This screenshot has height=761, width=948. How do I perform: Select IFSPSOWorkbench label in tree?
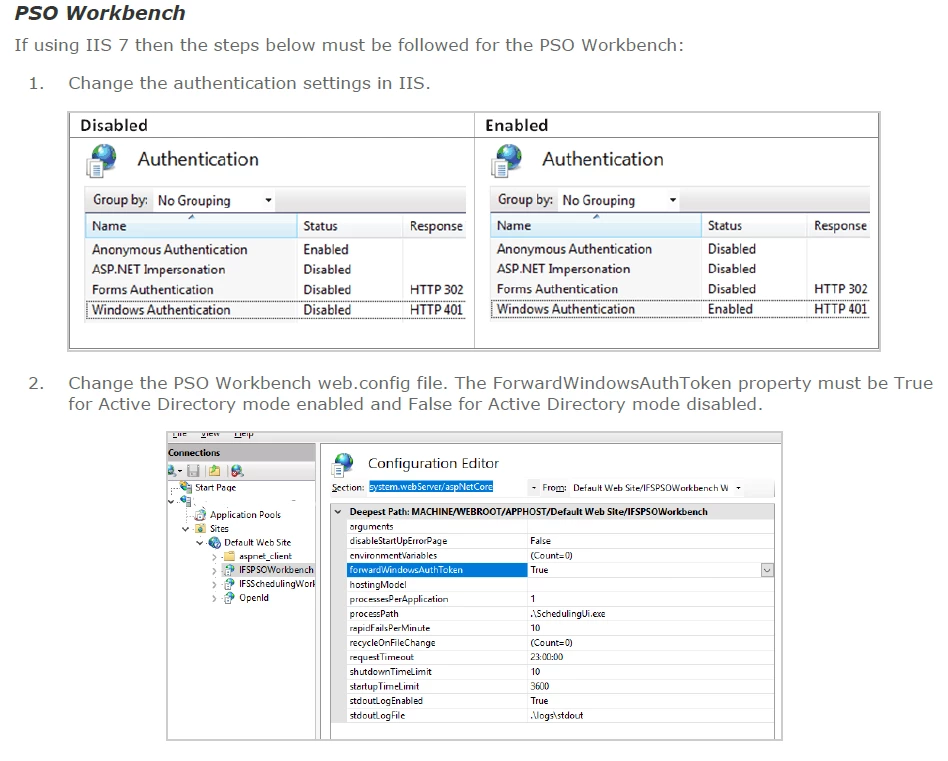point(276,569)
